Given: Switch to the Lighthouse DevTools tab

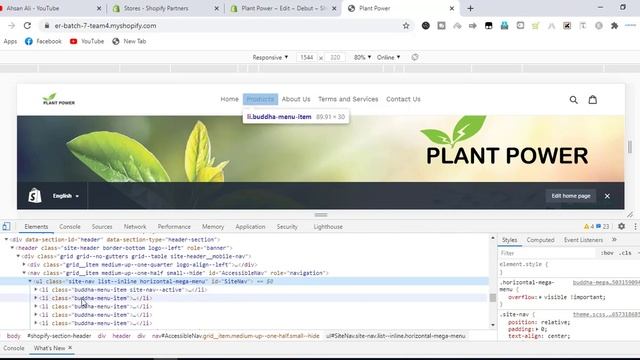Looking at the screenshot, I should [x=328, y=227].
